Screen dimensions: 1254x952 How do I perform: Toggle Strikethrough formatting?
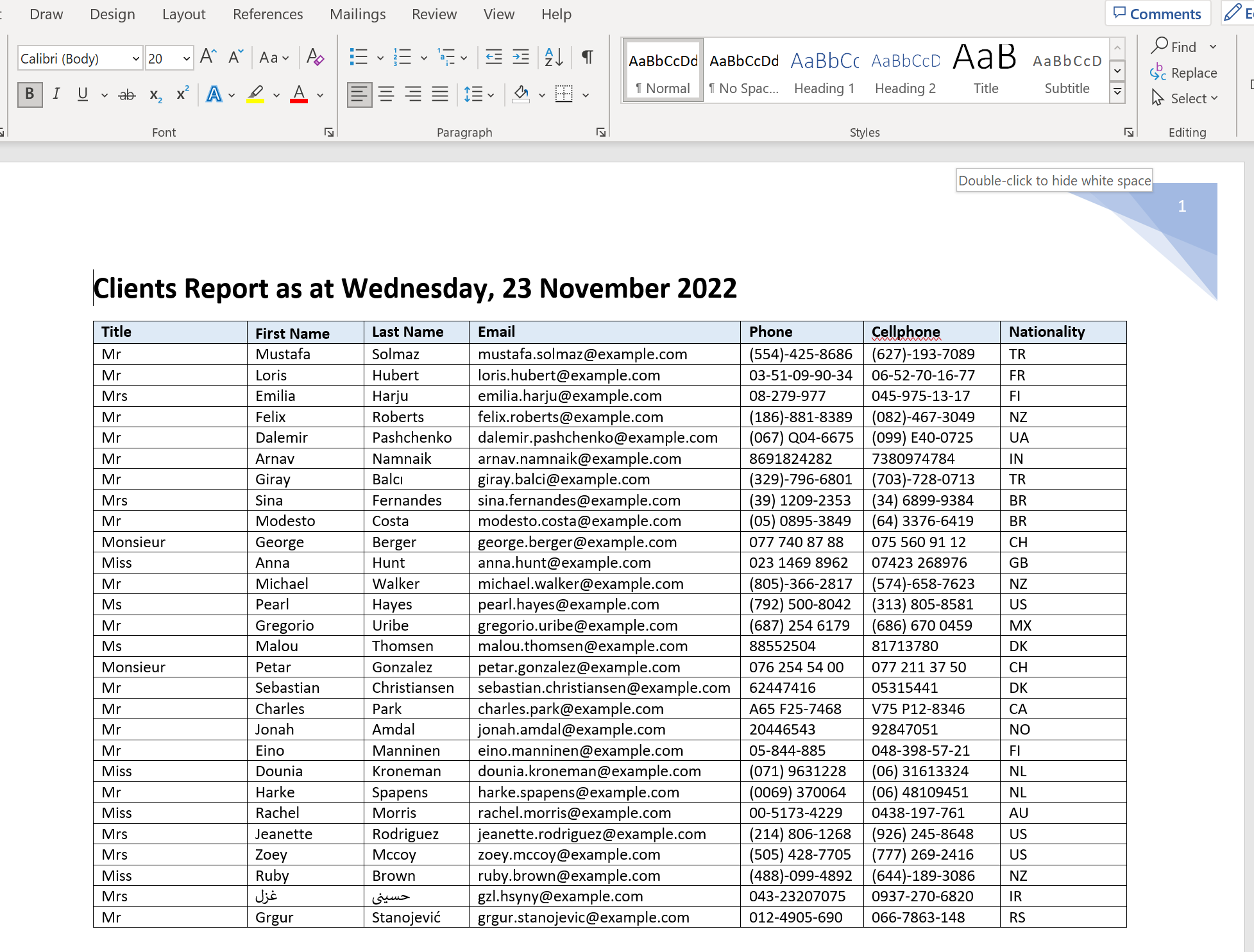127,95
